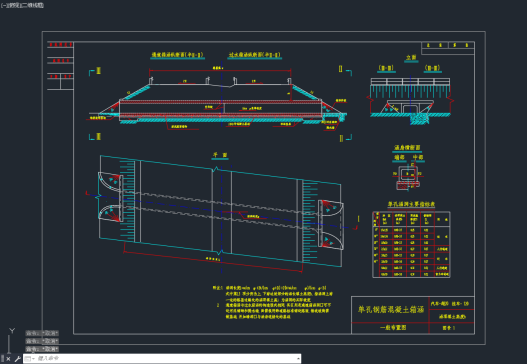Close the command line window with X
This screenshot has width=527, height=364.
(8, 359)
